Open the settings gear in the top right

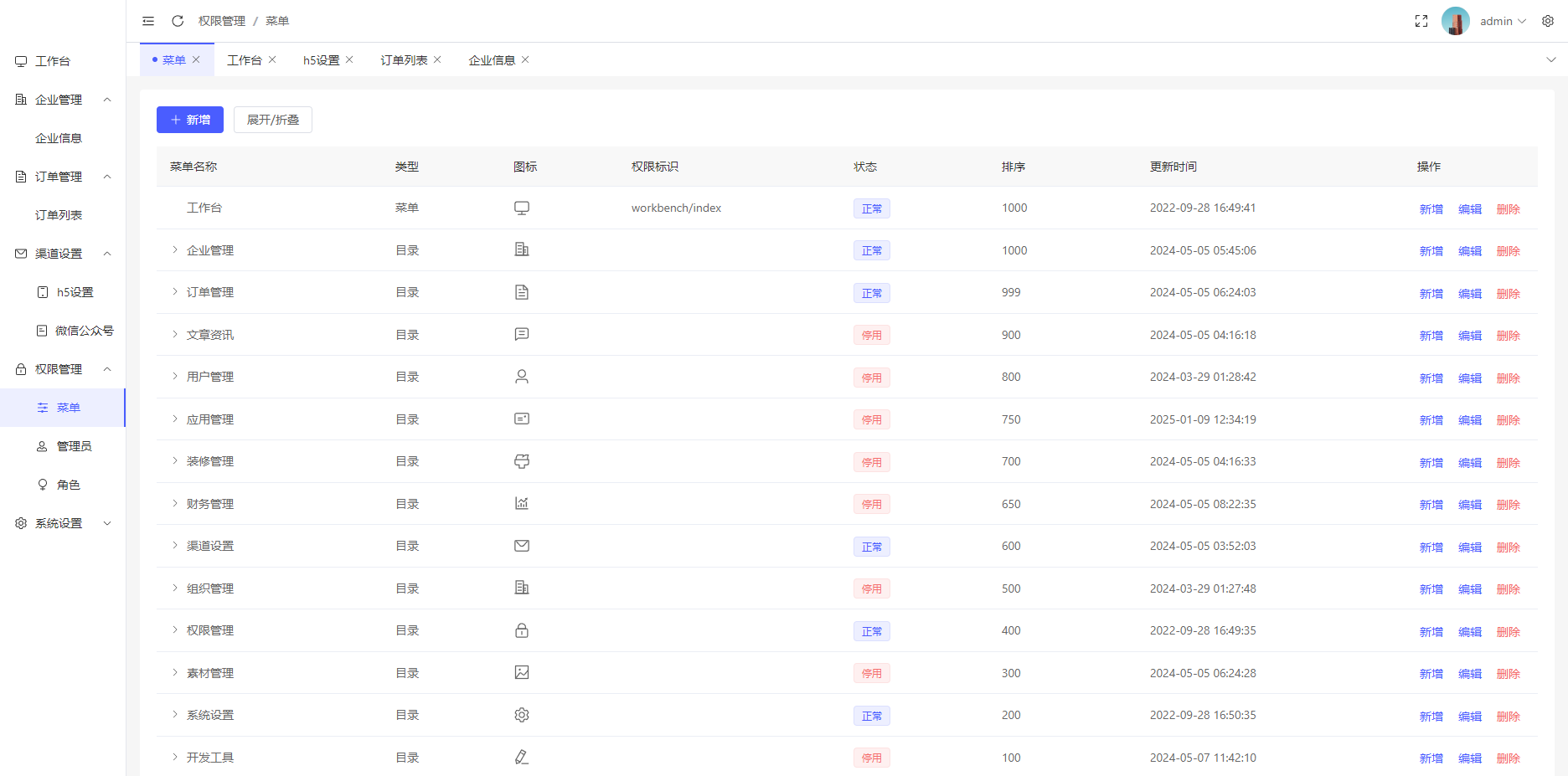[1548, 21]
